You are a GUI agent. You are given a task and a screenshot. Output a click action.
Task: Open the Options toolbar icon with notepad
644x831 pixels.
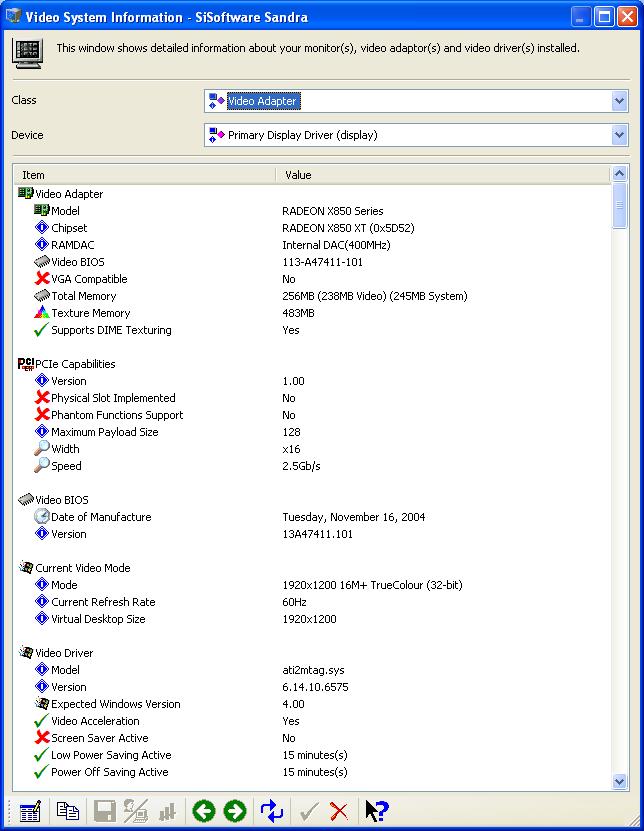(30, 811)
